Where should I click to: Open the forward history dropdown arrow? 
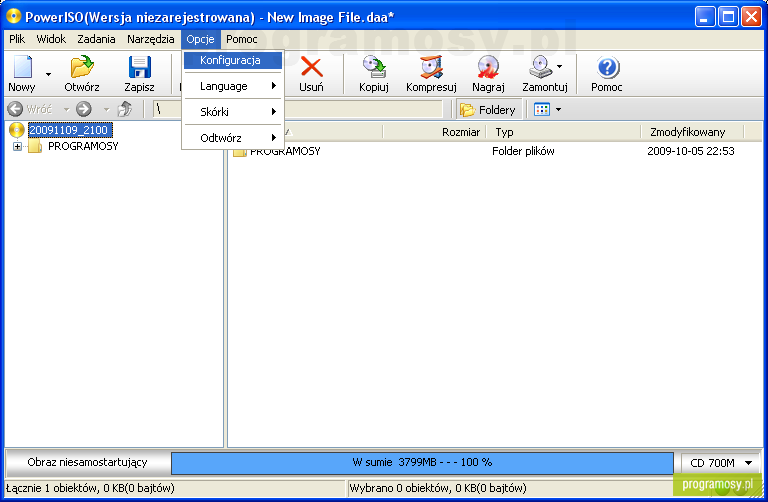[106, 109]
